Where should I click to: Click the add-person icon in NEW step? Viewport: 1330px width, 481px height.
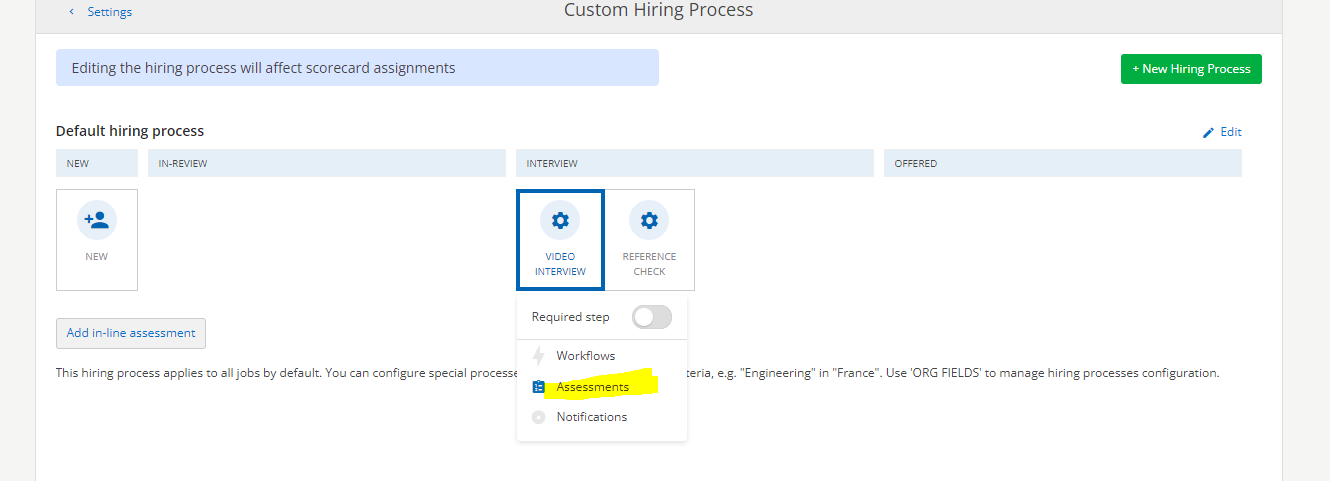(97, 220)
